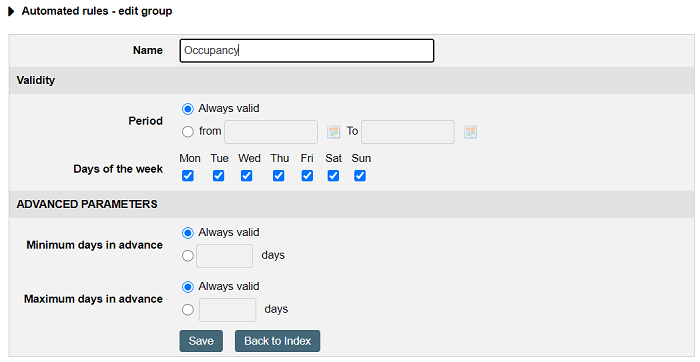Select the Period 'from' radio button
The height and width of the screenshot is (362, 700).
[188, 132]
